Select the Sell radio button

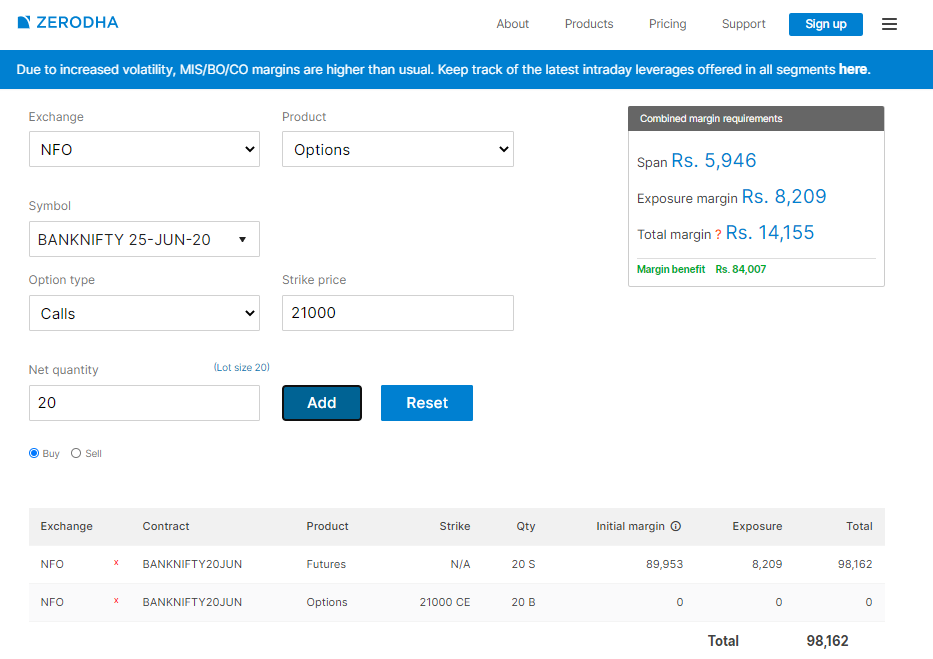coord(76,453)
